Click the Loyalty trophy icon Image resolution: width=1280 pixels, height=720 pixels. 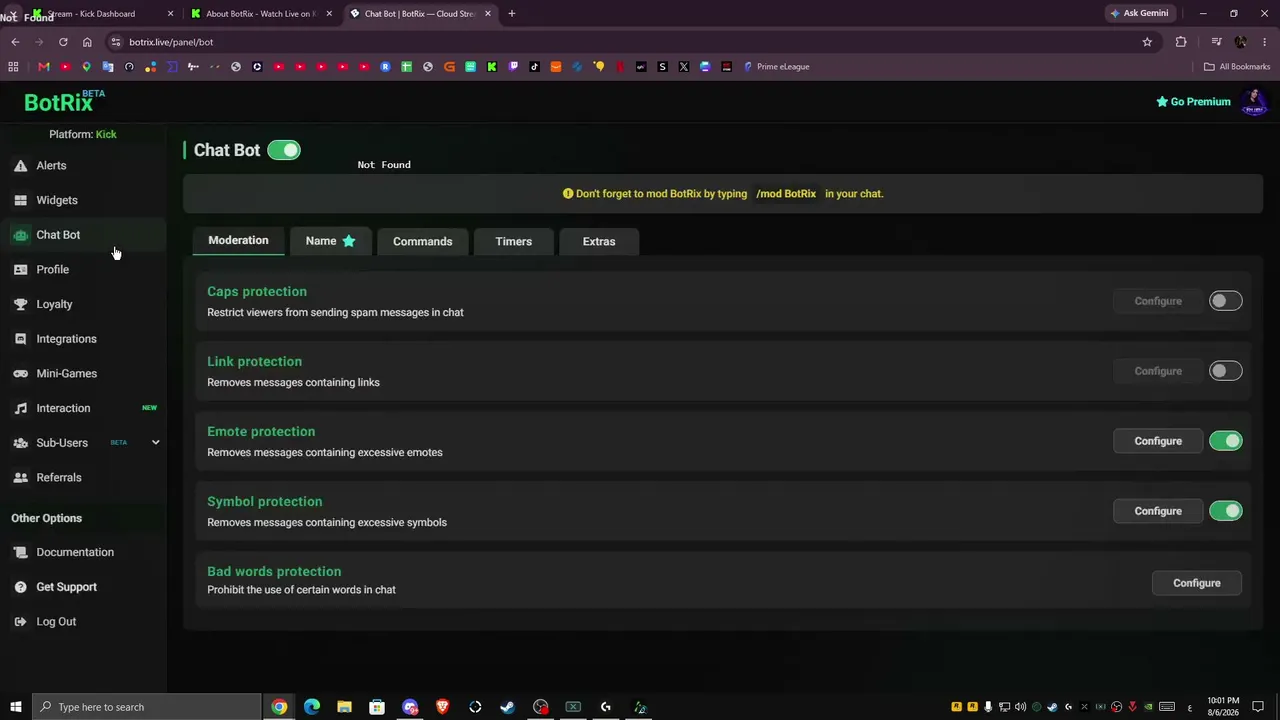click(20, 304)
